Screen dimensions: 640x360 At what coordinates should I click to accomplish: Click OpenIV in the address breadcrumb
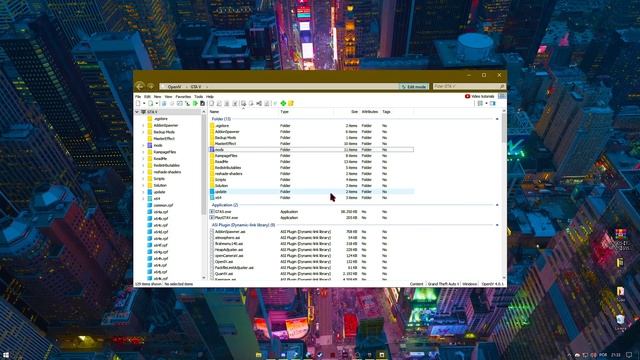click(174, 87)
